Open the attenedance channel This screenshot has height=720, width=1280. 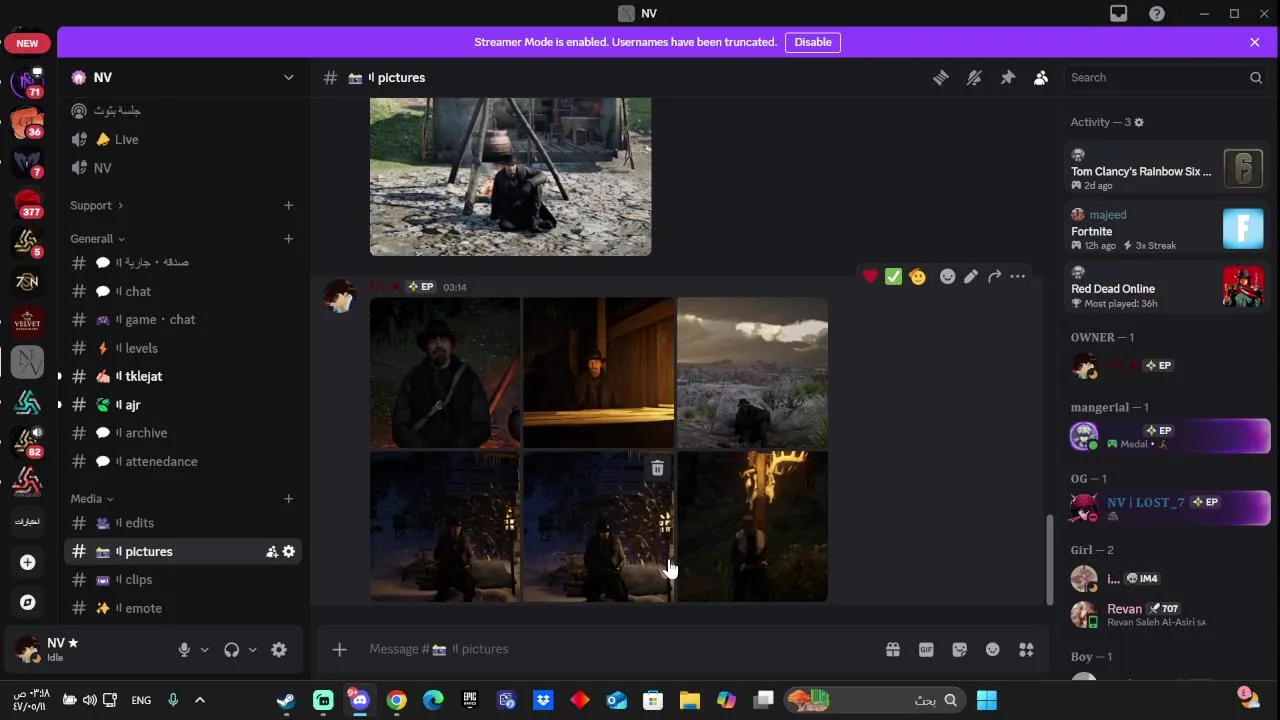[x=184, y=461]
